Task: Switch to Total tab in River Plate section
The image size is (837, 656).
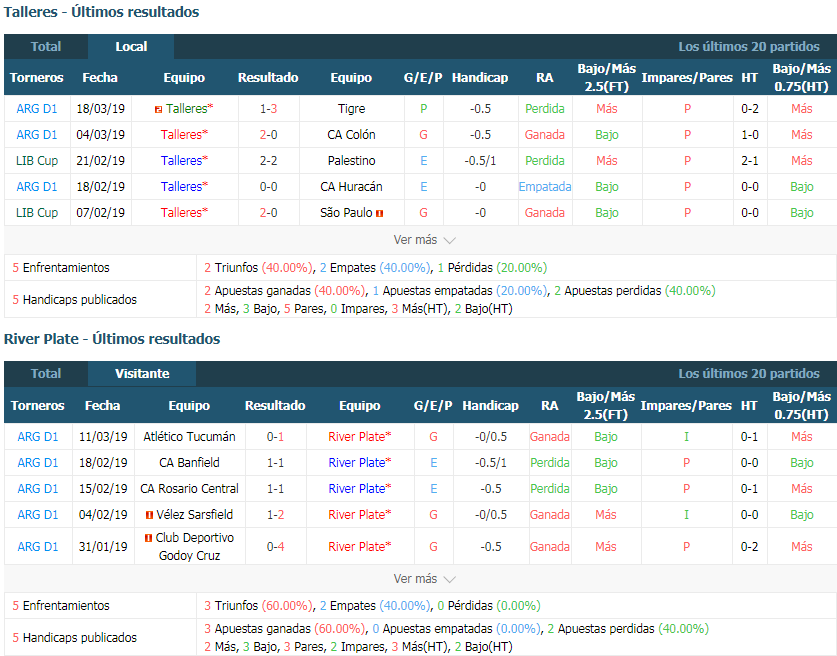Action: tap(46, 374)
